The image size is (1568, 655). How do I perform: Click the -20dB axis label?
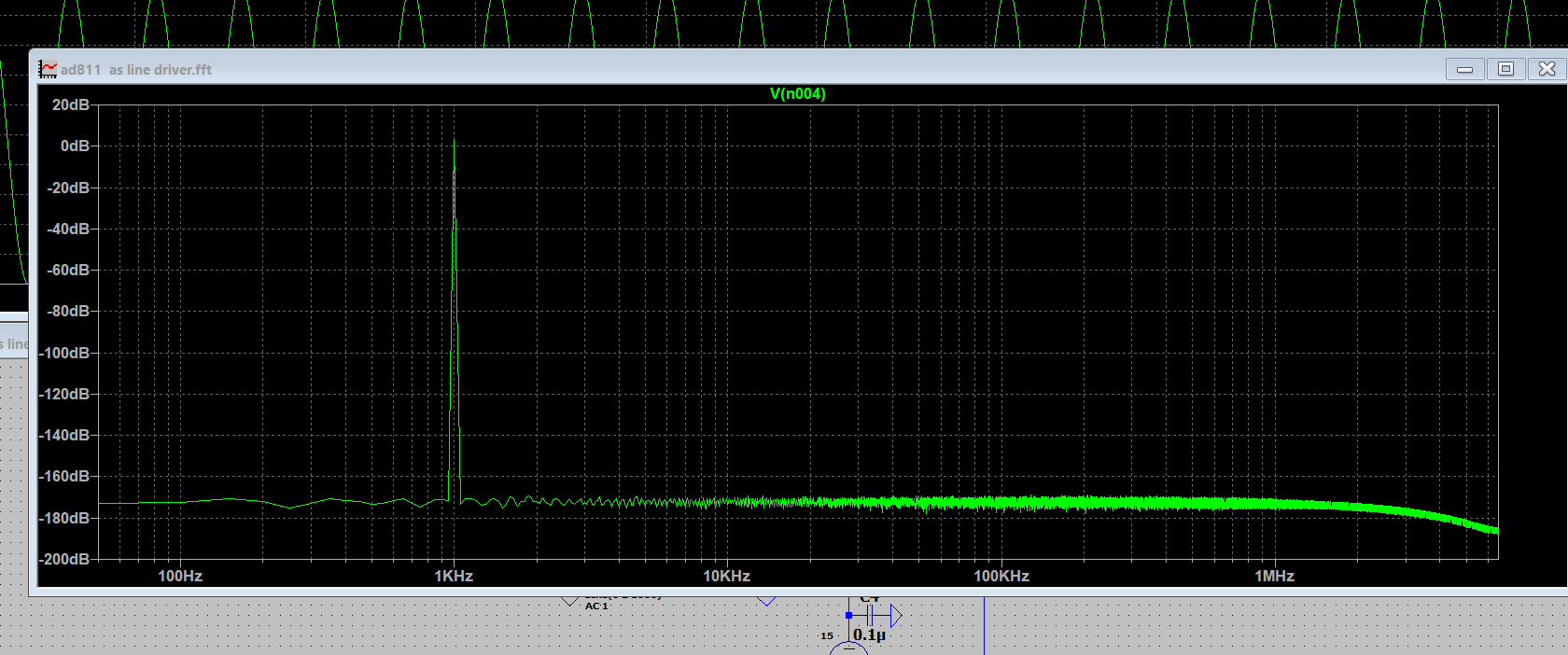[x=68, y=188]
